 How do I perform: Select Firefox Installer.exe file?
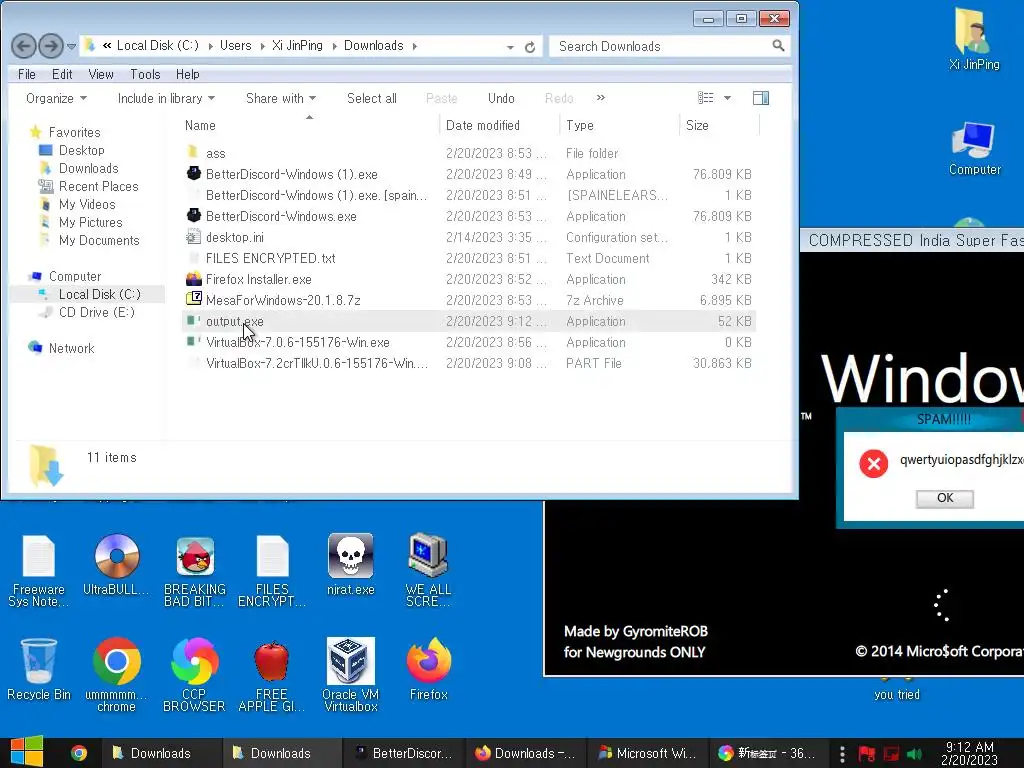pyautogui.click(x=468, y=279)
